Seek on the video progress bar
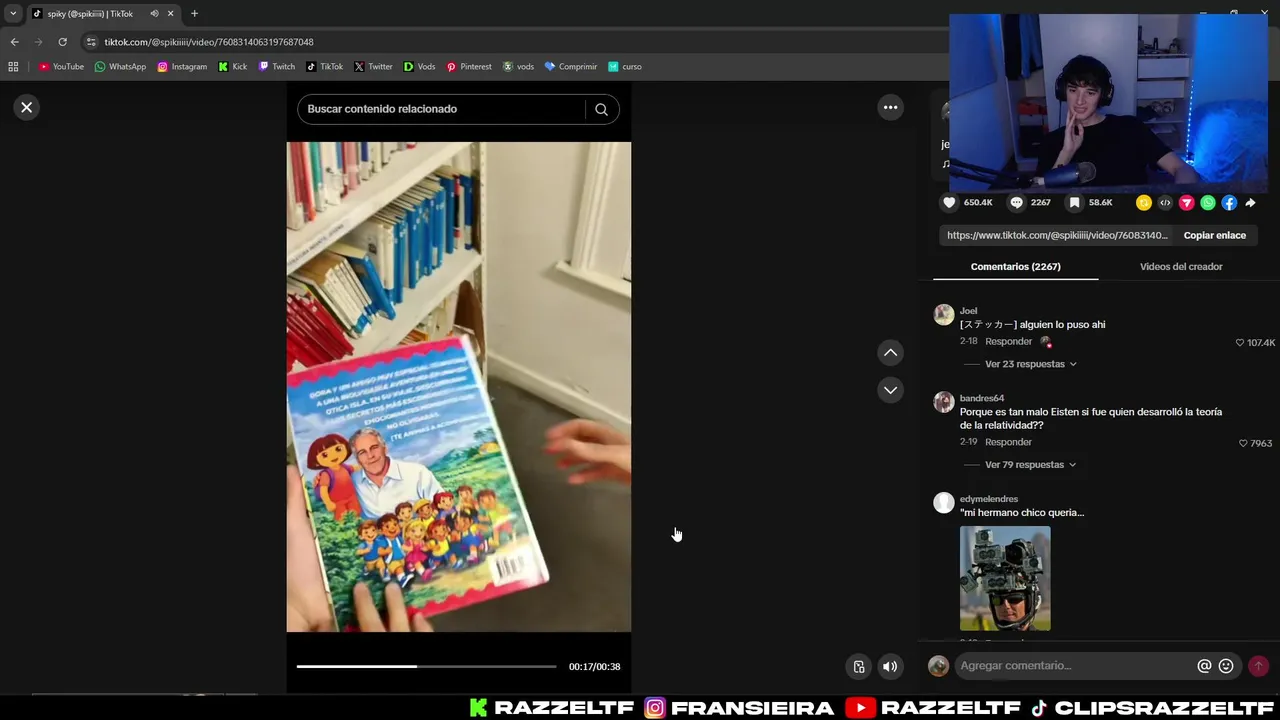 point(427,666)
